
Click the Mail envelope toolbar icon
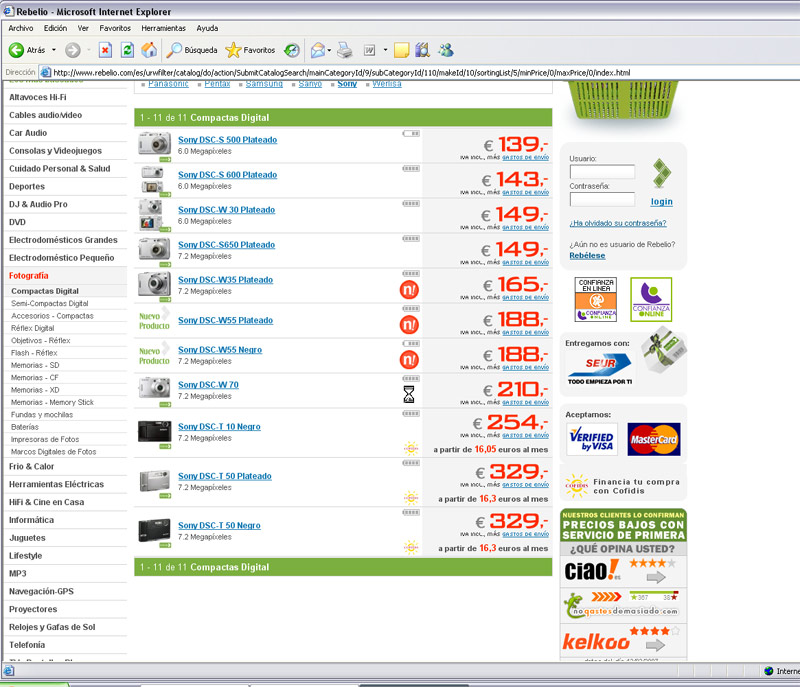(317, 50)
